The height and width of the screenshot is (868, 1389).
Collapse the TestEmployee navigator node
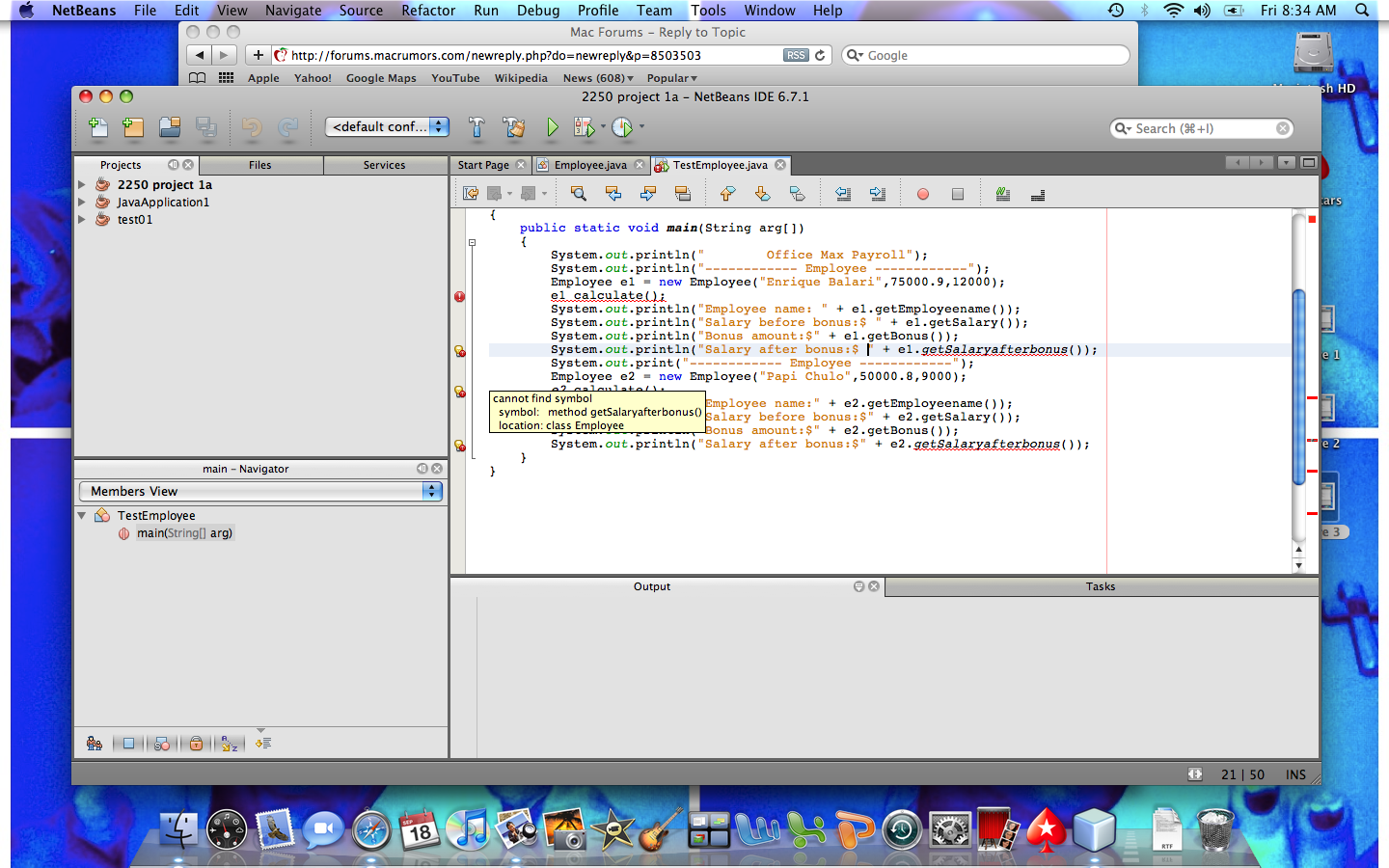click(x=82, y=516)
